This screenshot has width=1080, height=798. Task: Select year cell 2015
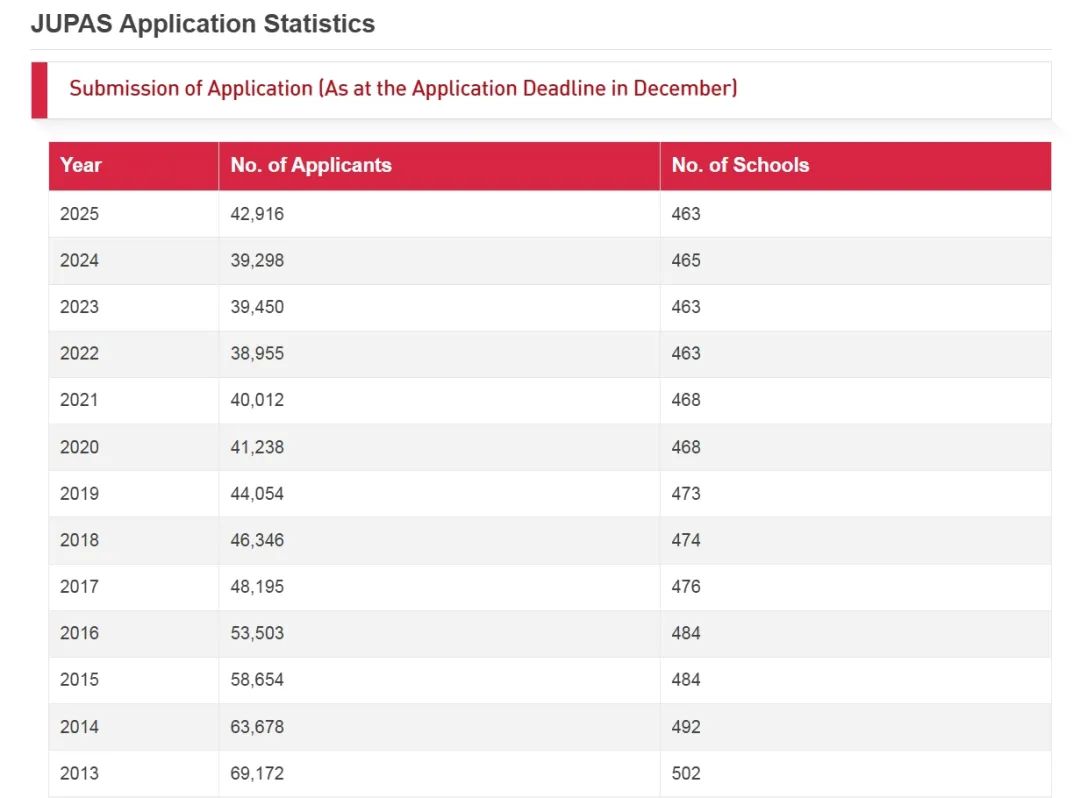(79, 680)
